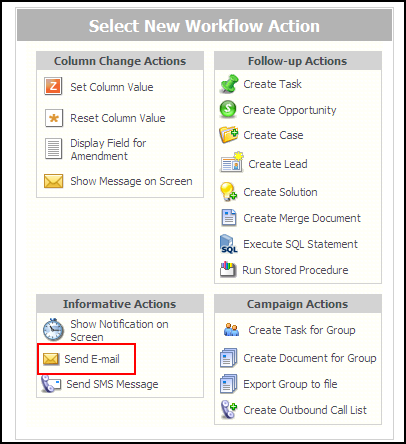The image size is (406, 444).
Task: Click the green pushpin Create Task icon
Action: 229,84
